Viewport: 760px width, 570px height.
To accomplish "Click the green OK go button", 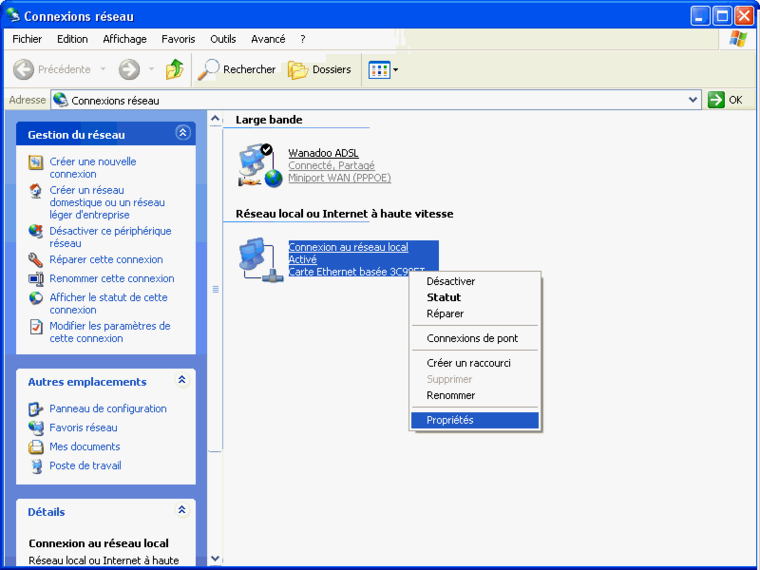I will coord(716,100).
